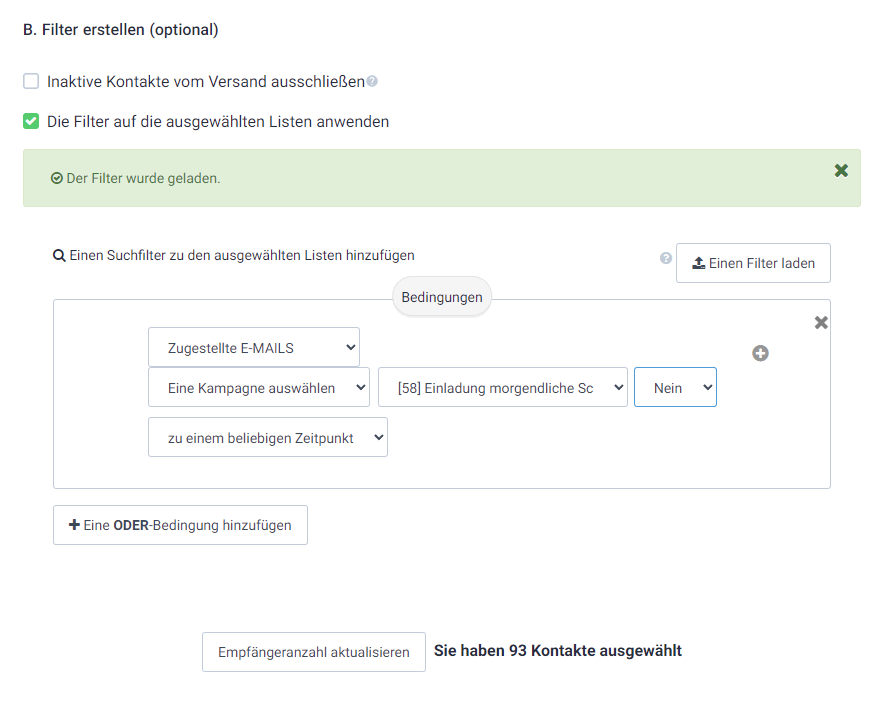Expand the Eine Kampagne auswählen dropdown
Image resolution: width=894 pixels, height=712 pixels.
pos(259,387)
